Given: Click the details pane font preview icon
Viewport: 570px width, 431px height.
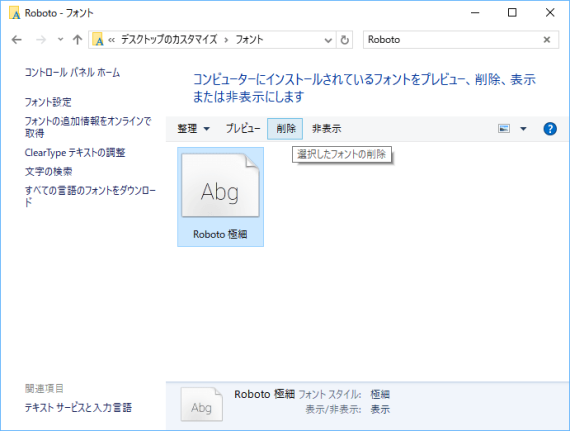Looking at the screenshot, I should point(202,404).
